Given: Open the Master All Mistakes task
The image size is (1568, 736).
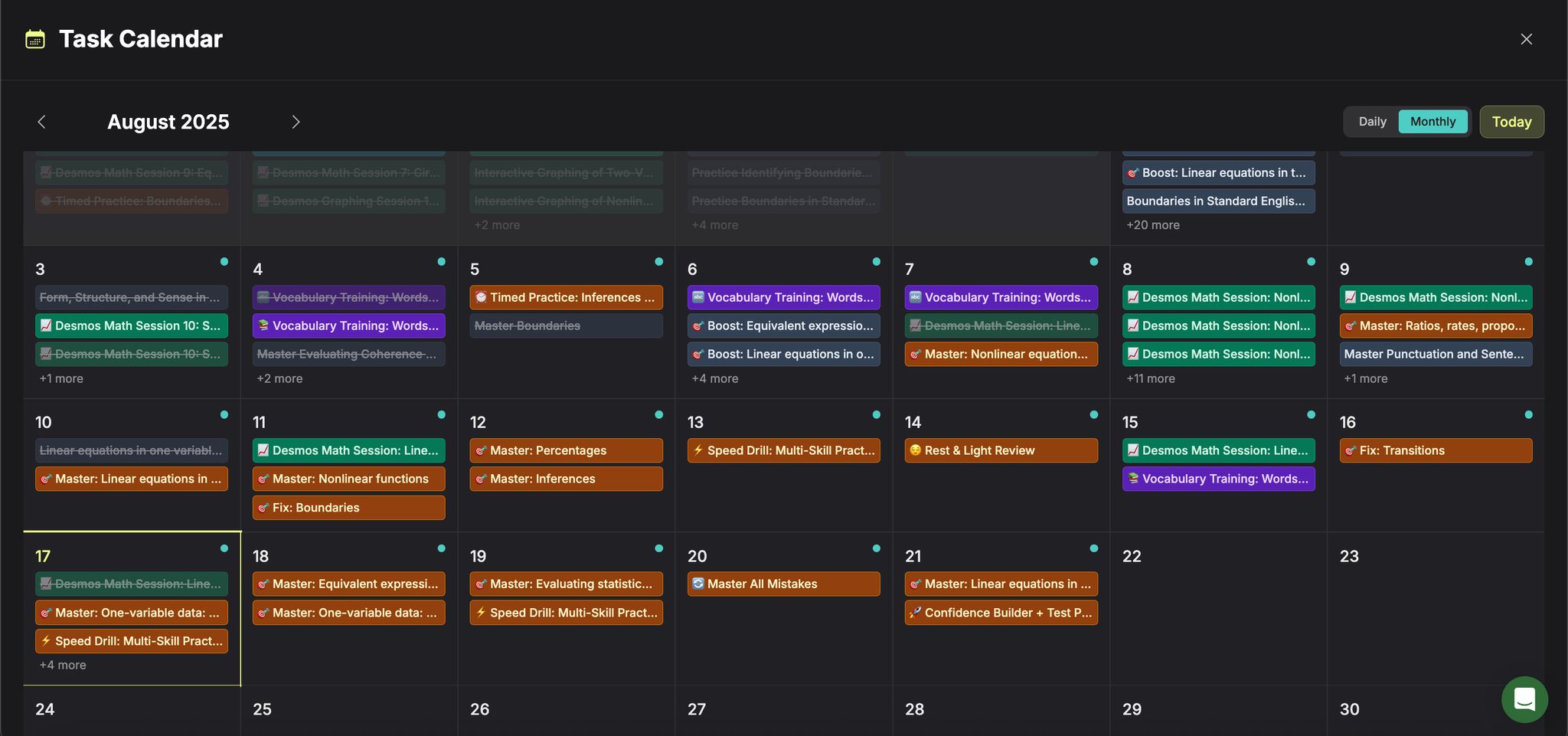Looking at the screenshot, I should pyautogui.click(x=783, y=584).
